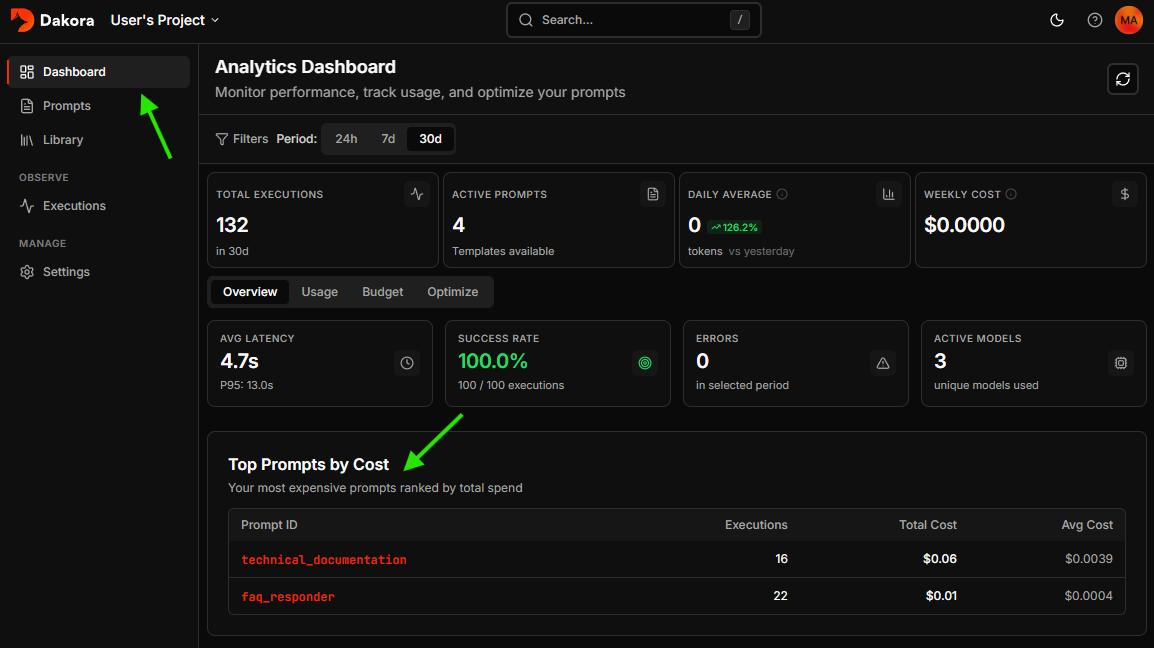Click the clock icon on Avg Latency card
Screen dimensions: 1154x648
tap(408, 363)
